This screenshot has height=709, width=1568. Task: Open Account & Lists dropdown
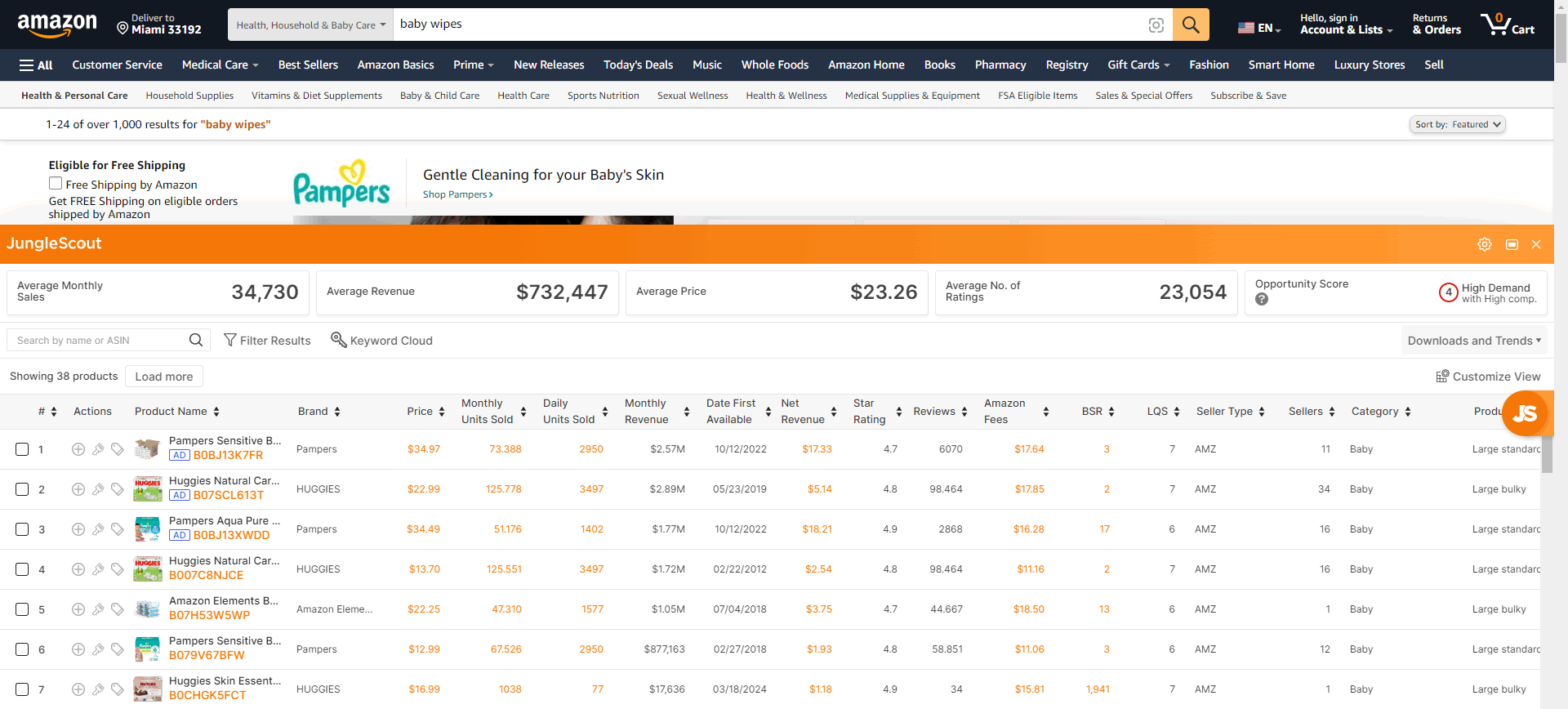(1346, 25)
